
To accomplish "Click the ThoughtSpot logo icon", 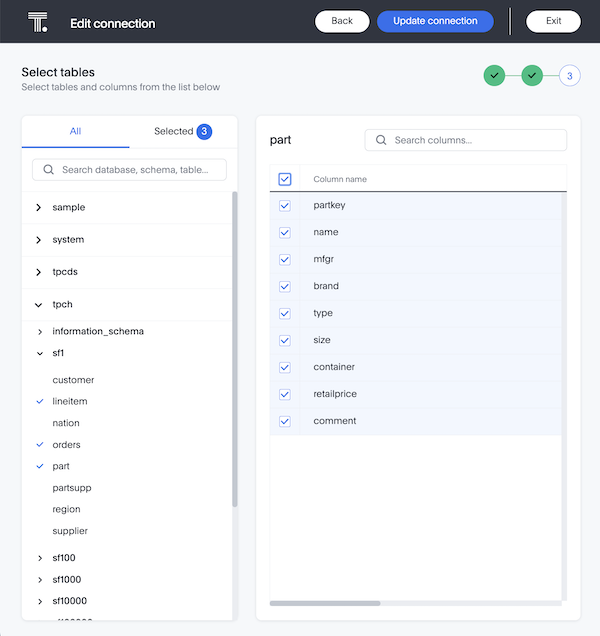I will pos(38,22).
